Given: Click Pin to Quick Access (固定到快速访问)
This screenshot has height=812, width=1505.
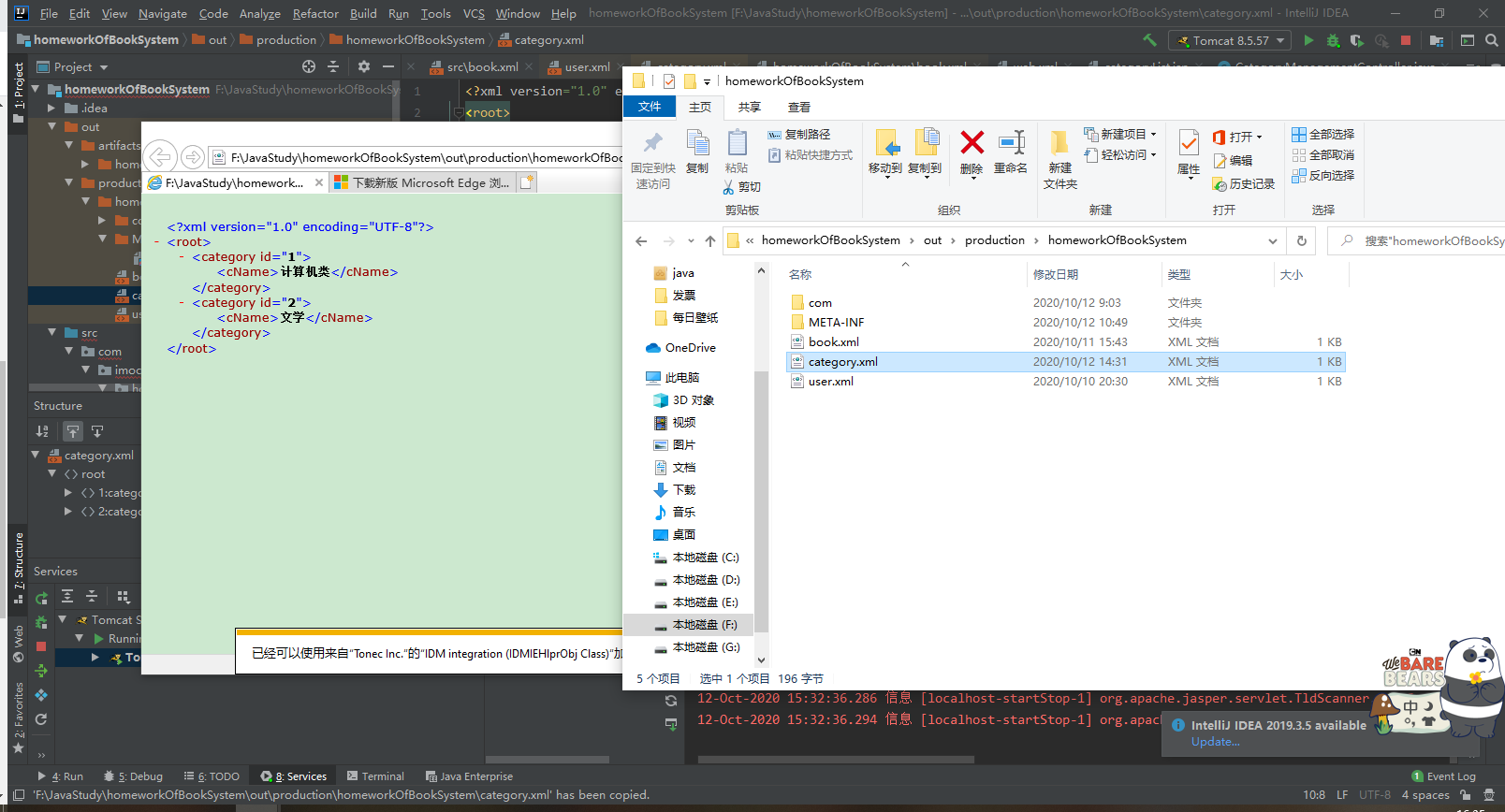Looking at the screenshot, I should pyautogui.click(x=653, y=160).
